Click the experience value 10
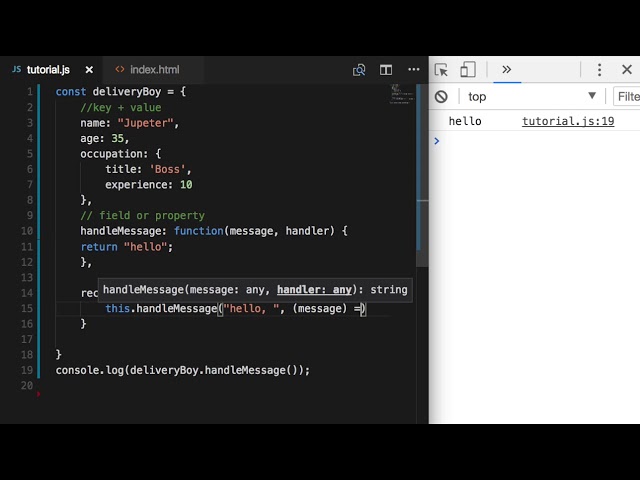640x480 pixels. click(x=186, y=184)
